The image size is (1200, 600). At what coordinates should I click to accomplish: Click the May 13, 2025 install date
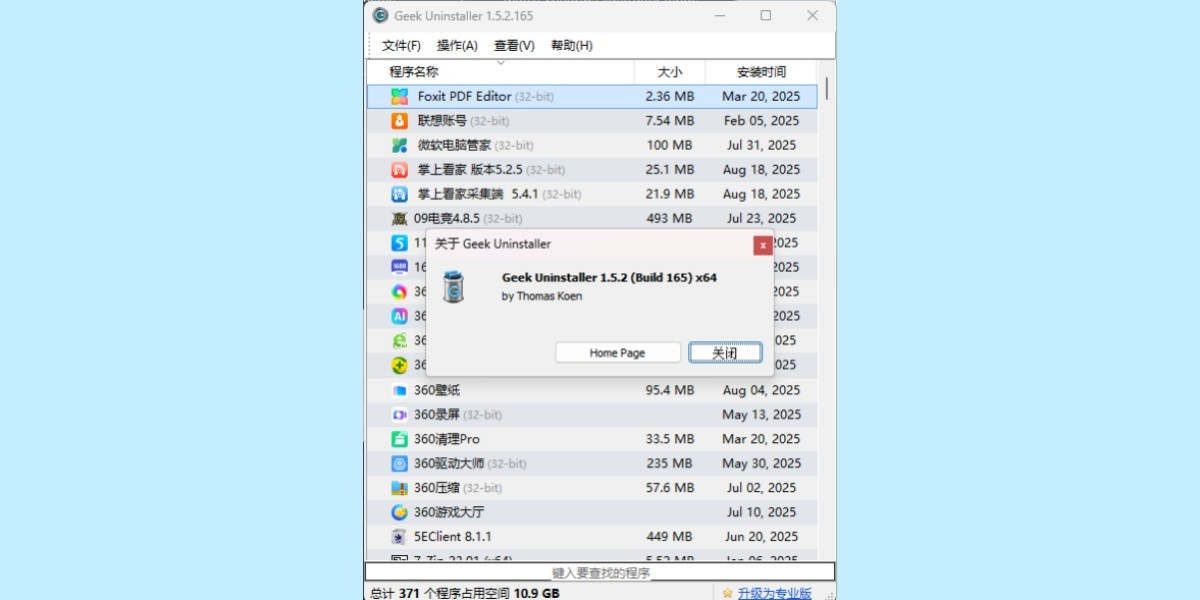pyautogui.click(x=761, y=414)
